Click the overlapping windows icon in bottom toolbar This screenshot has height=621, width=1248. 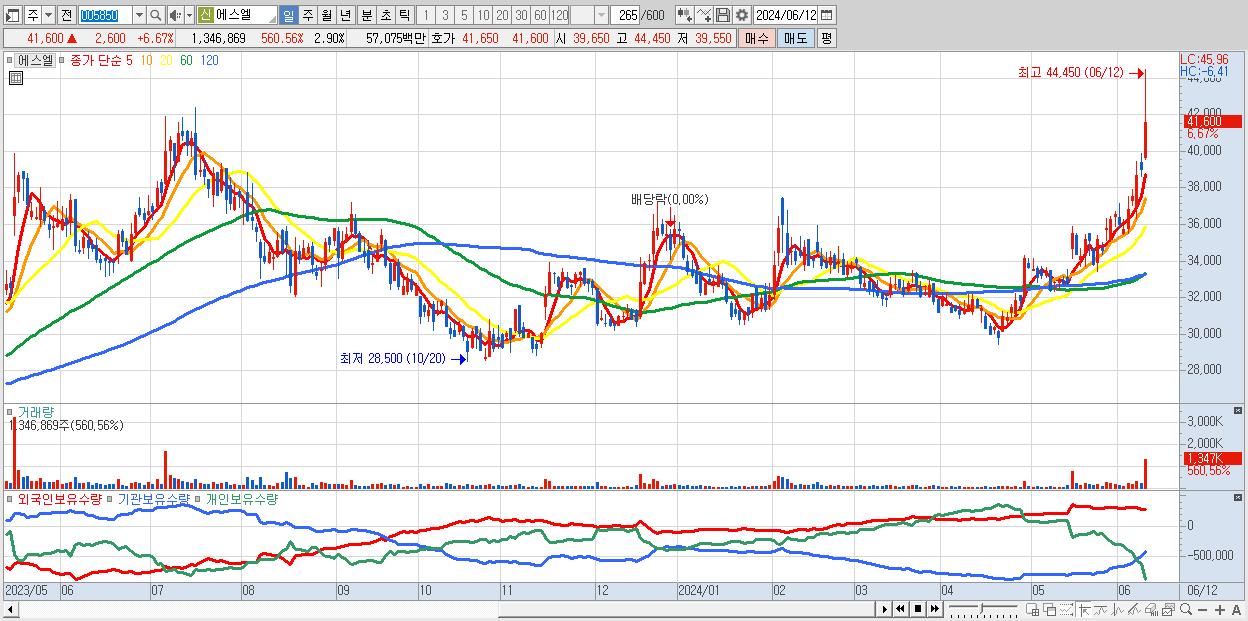pos(1050,609)
